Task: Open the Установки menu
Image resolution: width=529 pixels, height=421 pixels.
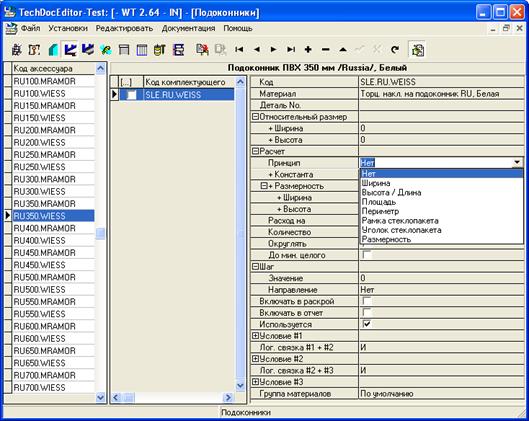Action: [x=68, y=28]
